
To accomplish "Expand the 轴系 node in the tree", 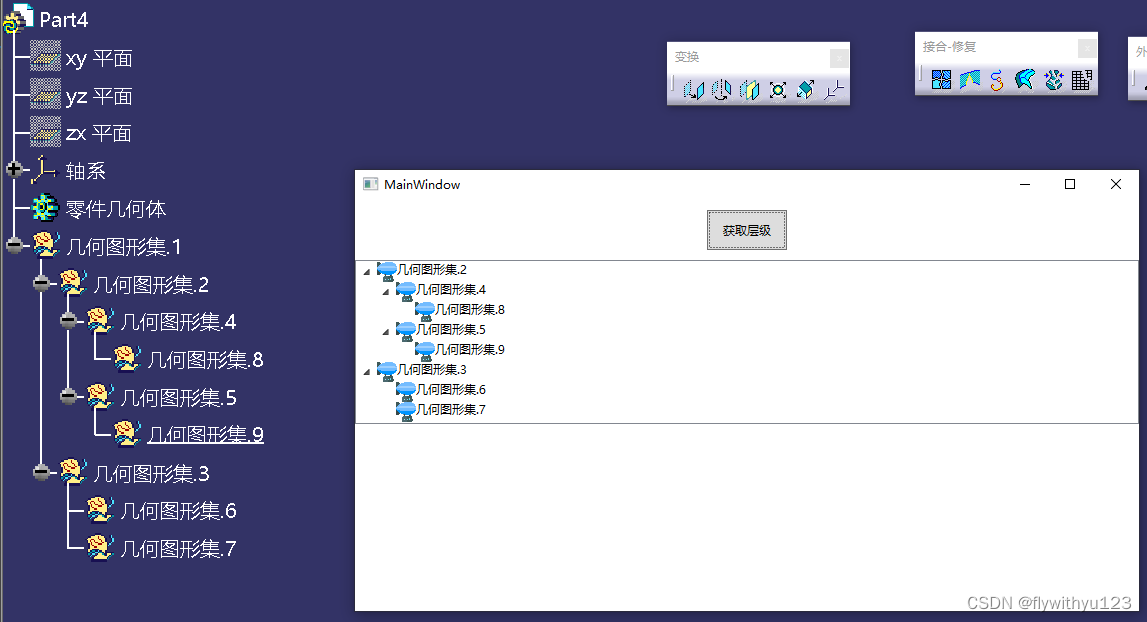I will click(14, 170).
